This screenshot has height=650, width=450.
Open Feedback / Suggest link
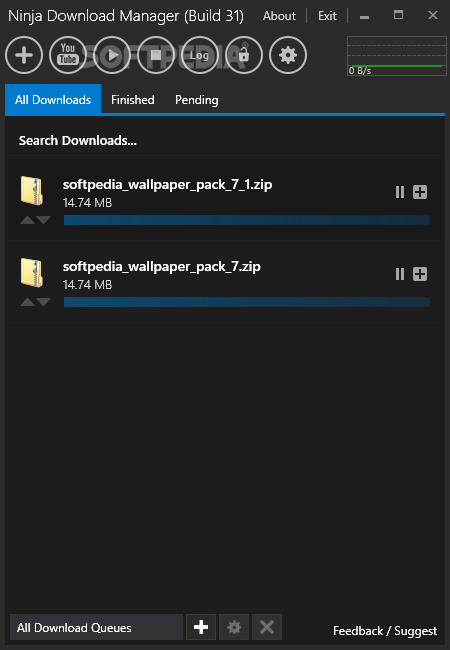click(x=385, y=631)
